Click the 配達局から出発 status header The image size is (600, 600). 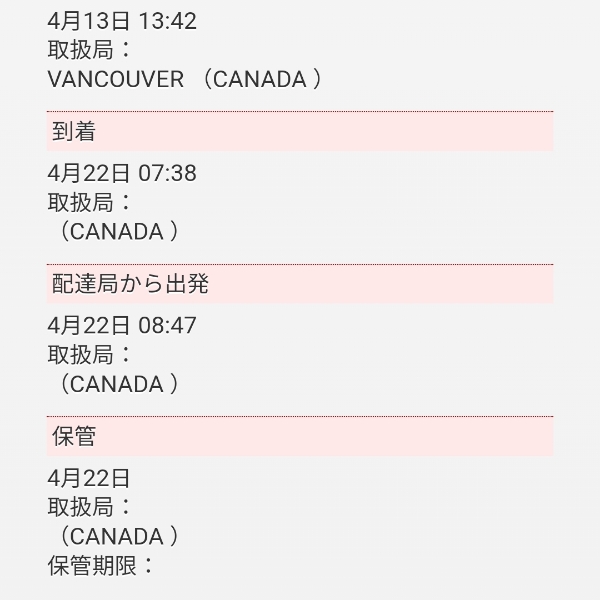pyautogui.click(x=130, y=284)
